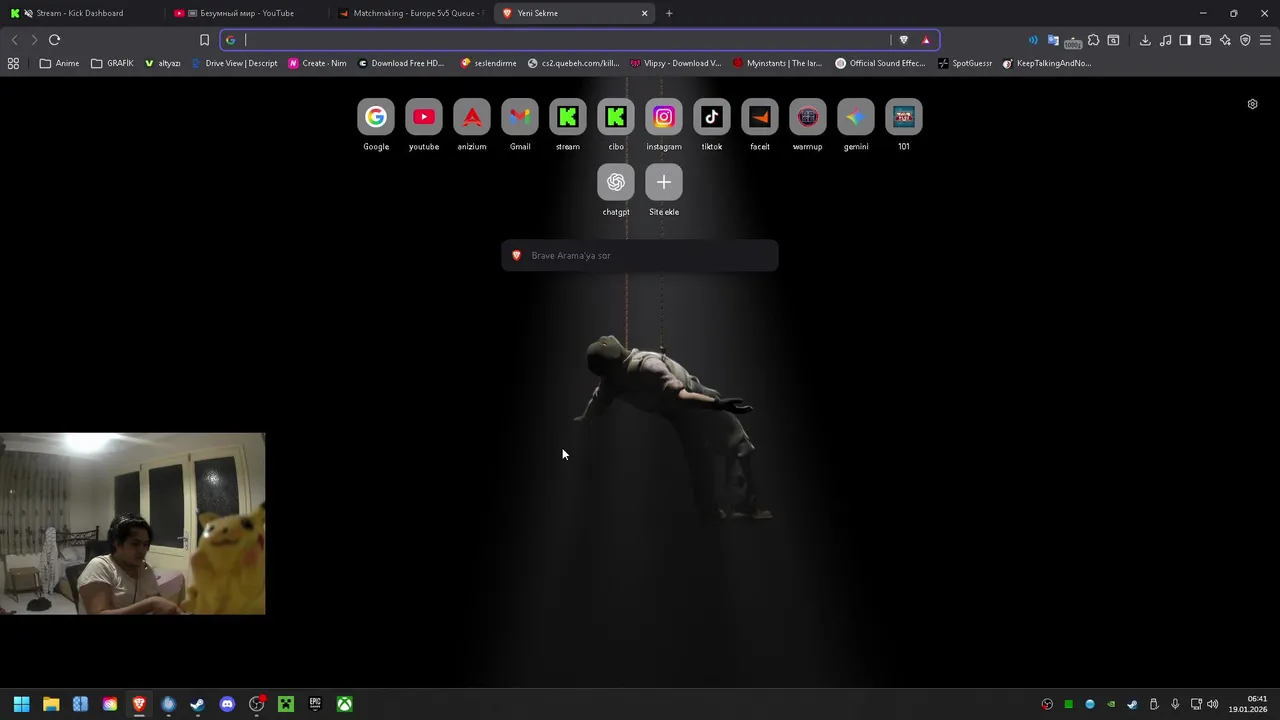The image size is (1280, 720).
Task: Open Discord from the taskbar
Action: [x=227, y=704]
